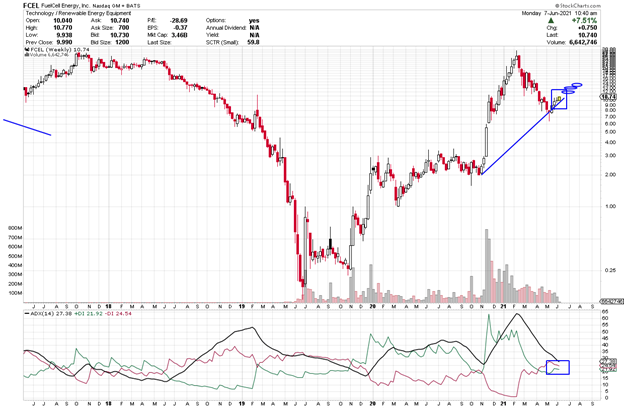Viewport: 624px width, 408px height.
Task: Select the company name FuelCell Energy, Inc.
Action: [65, 6]
